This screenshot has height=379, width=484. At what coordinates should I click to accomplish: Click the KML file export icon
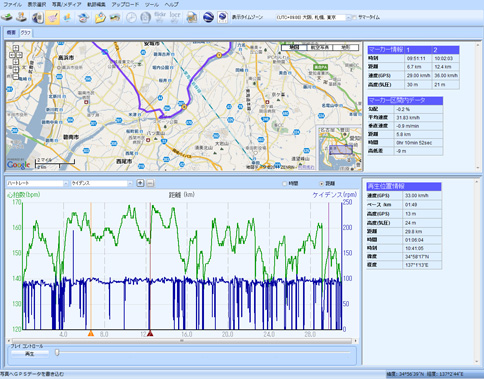222,17
